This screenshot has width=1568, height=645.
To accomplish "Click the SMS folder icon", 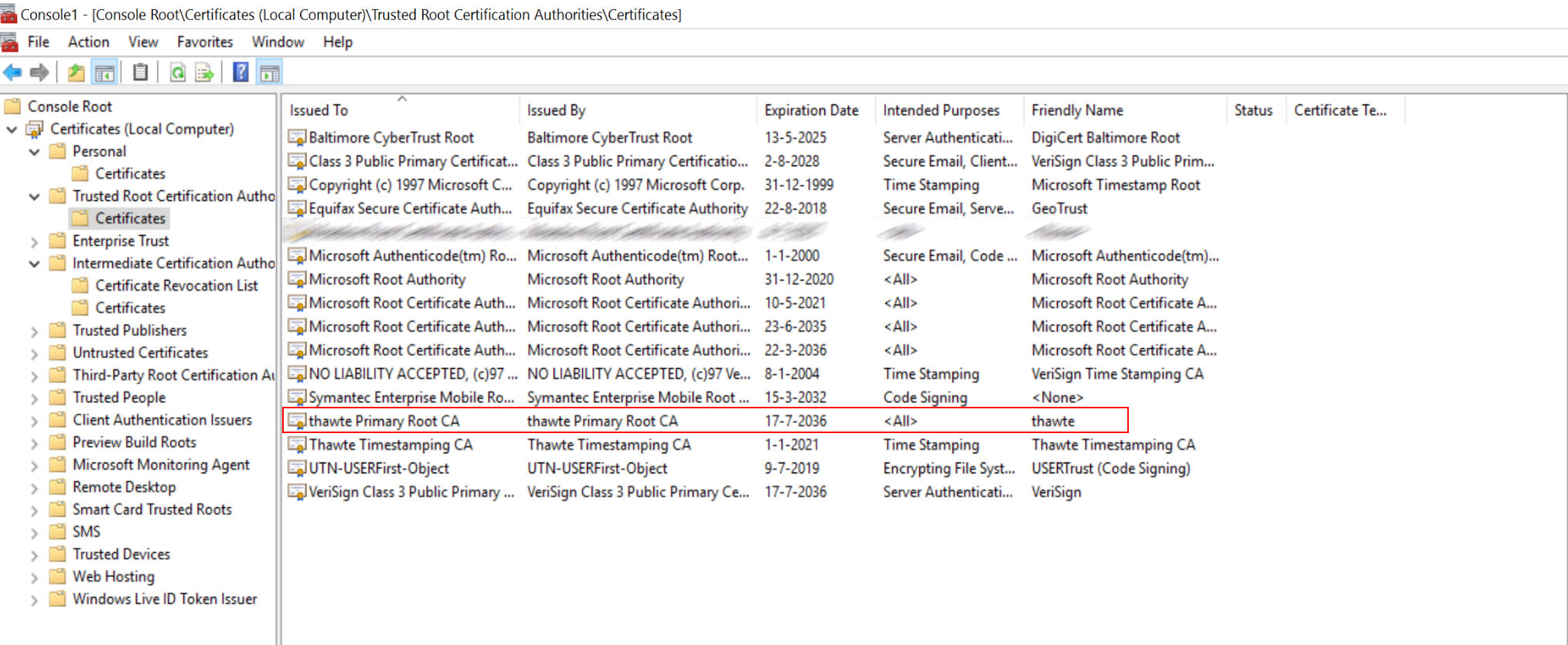I will 57,532.
